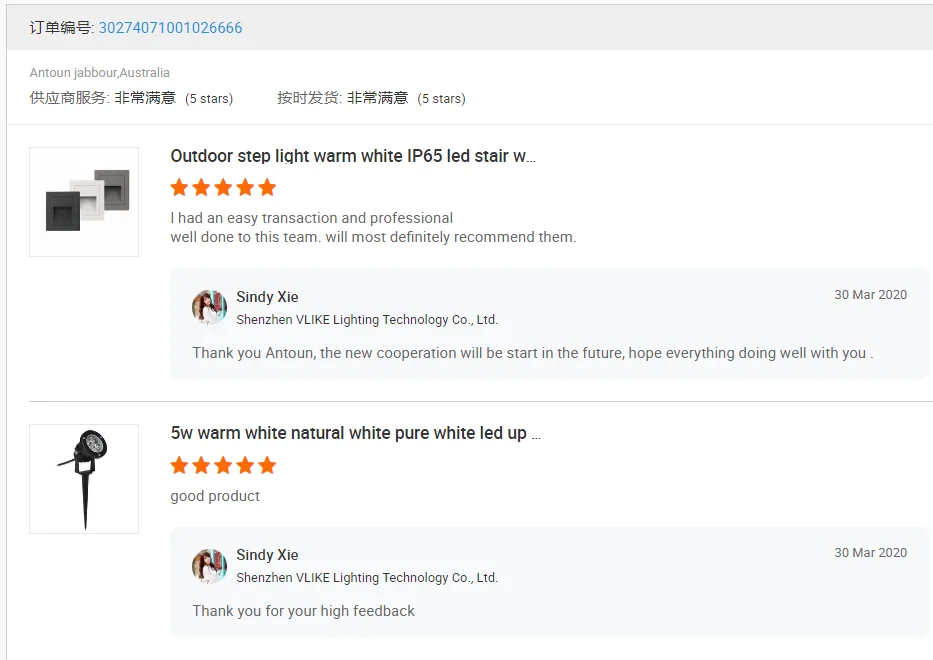Click Sindy Xie avatar in second reply
Screen dimensions: 933x660
(x=209, y=566)
